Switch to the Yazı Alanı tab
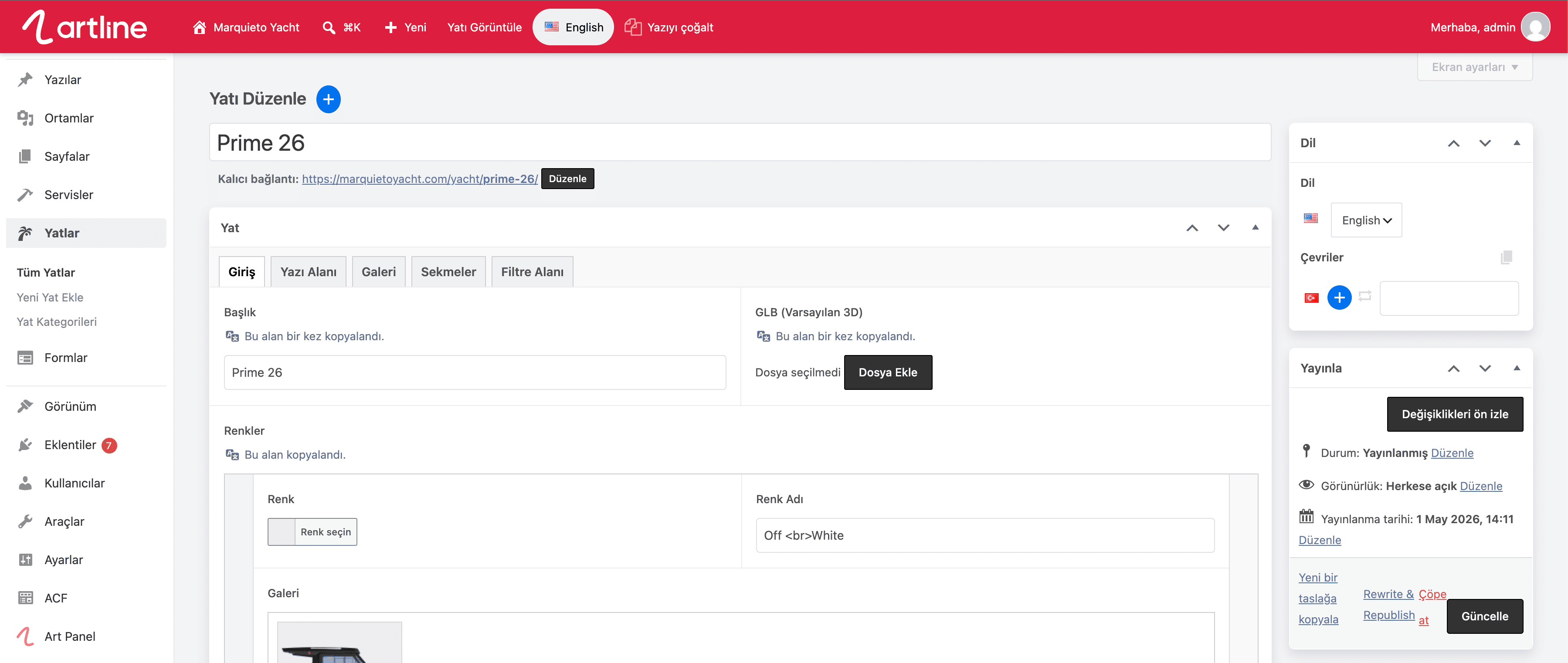This screenshot has width=1568, height=663. [x=309, y=272]
